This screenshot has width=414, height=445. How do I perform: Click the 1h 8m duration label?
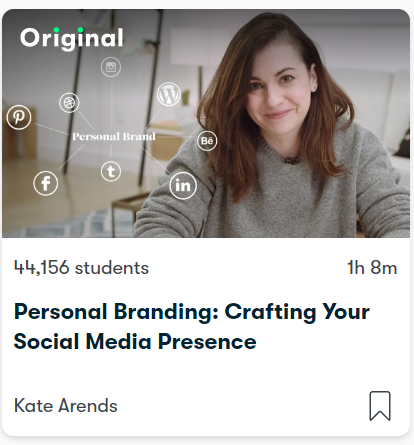click(372, 268)
